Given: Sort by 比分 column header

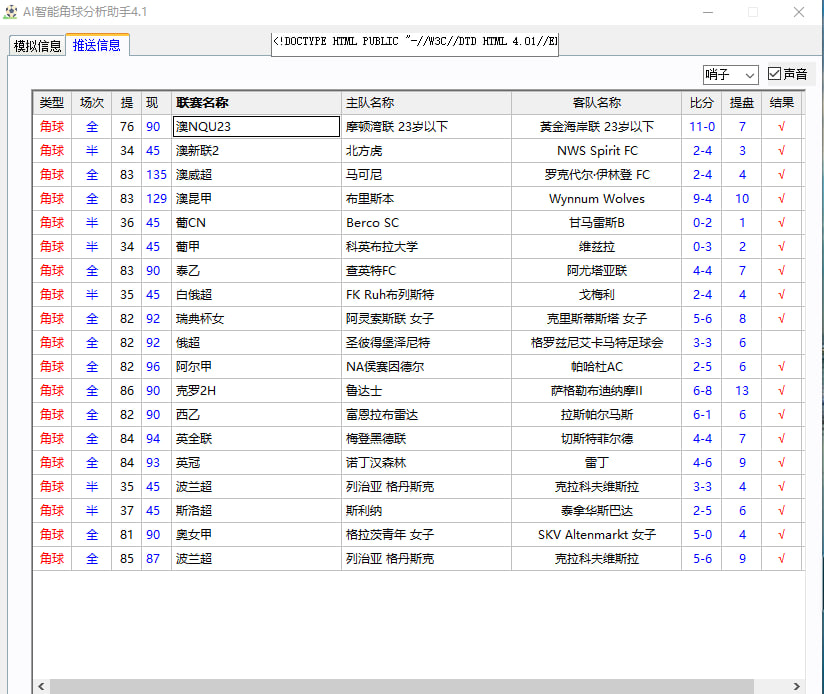Looking at the screenshot, I should pyautogui.click(x=702, y=102).
